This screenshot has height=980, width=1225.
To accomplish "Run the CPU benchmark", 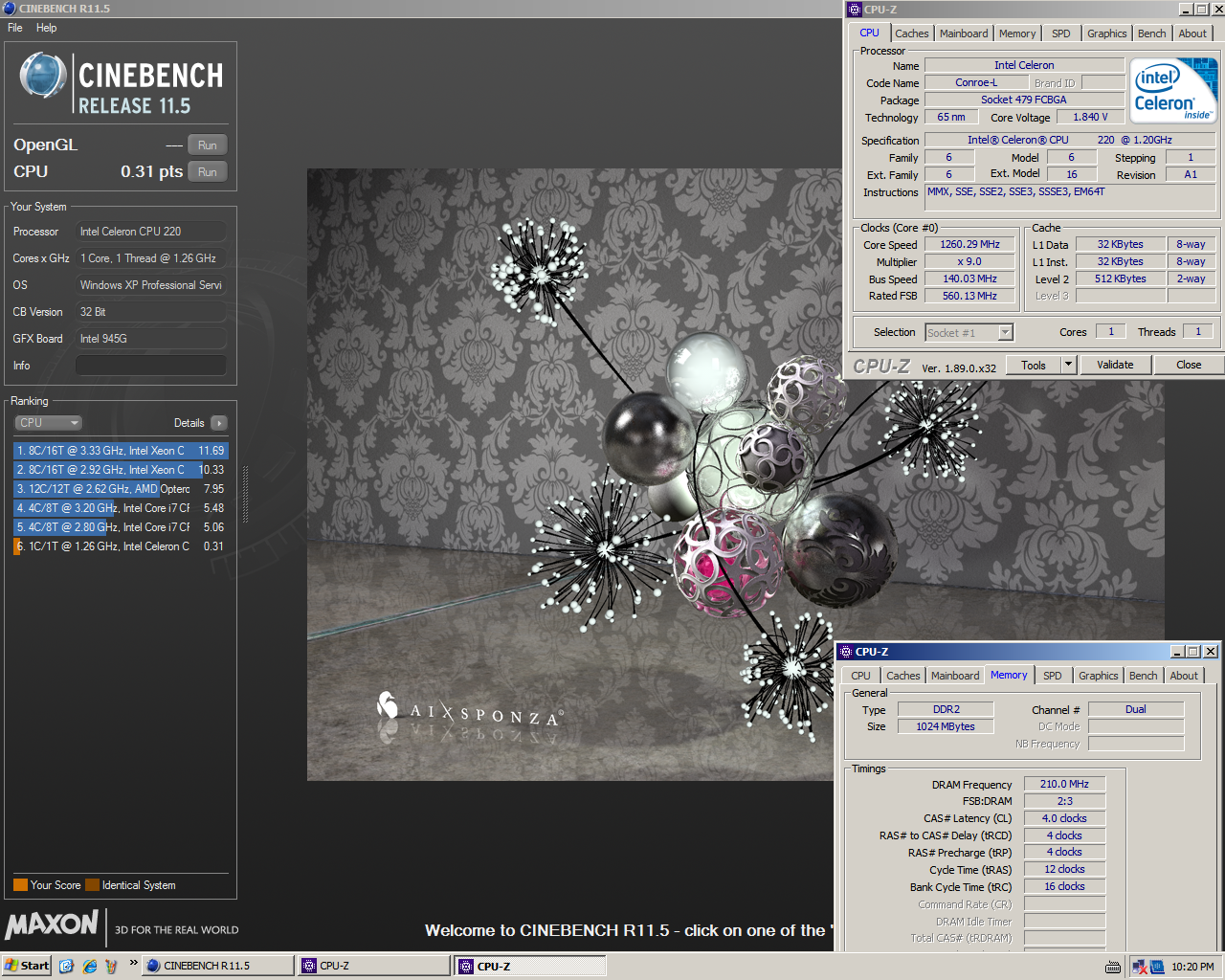I will click(x=208, y=172).
